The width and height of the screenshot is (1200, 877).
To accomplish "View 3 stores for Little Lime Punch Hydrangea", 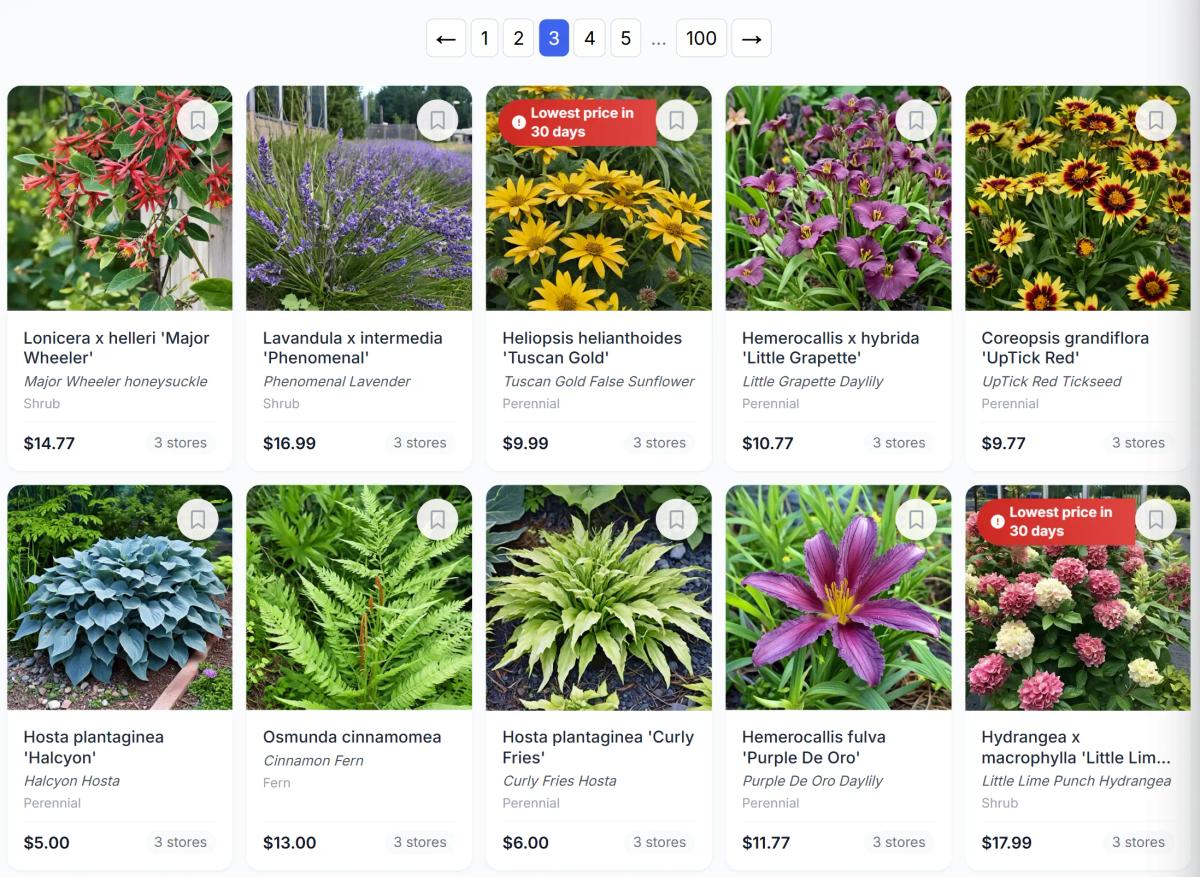I will coord(1138,842).
